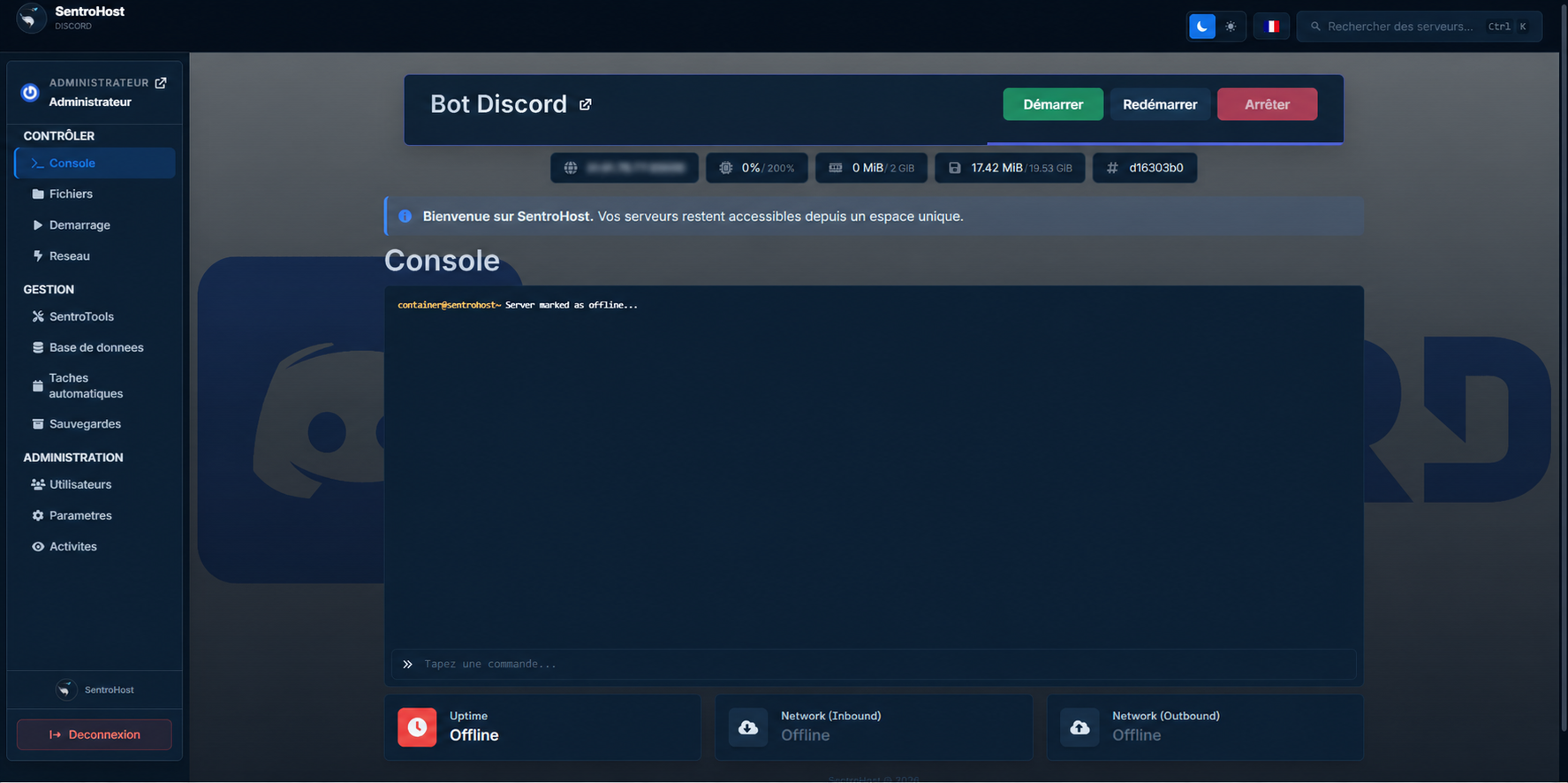The width and height of the screenshot is (1568, 783).
Task: Open Activites log page
Action: coord(95,546)
